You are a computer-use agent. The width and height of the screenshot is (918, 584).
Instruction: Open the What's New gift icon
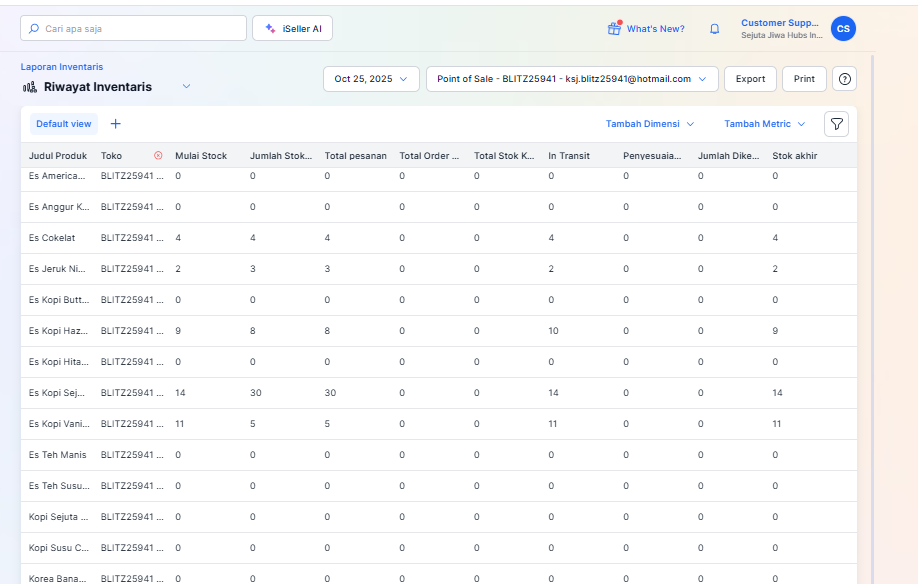point(614,29)
